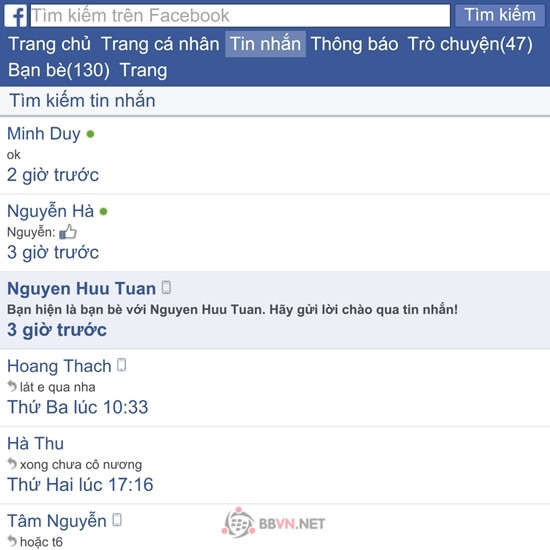This screenshot has width=550, height=550.
Task: Open "Thông báo" notifications
Action: [x=354, y=44]
